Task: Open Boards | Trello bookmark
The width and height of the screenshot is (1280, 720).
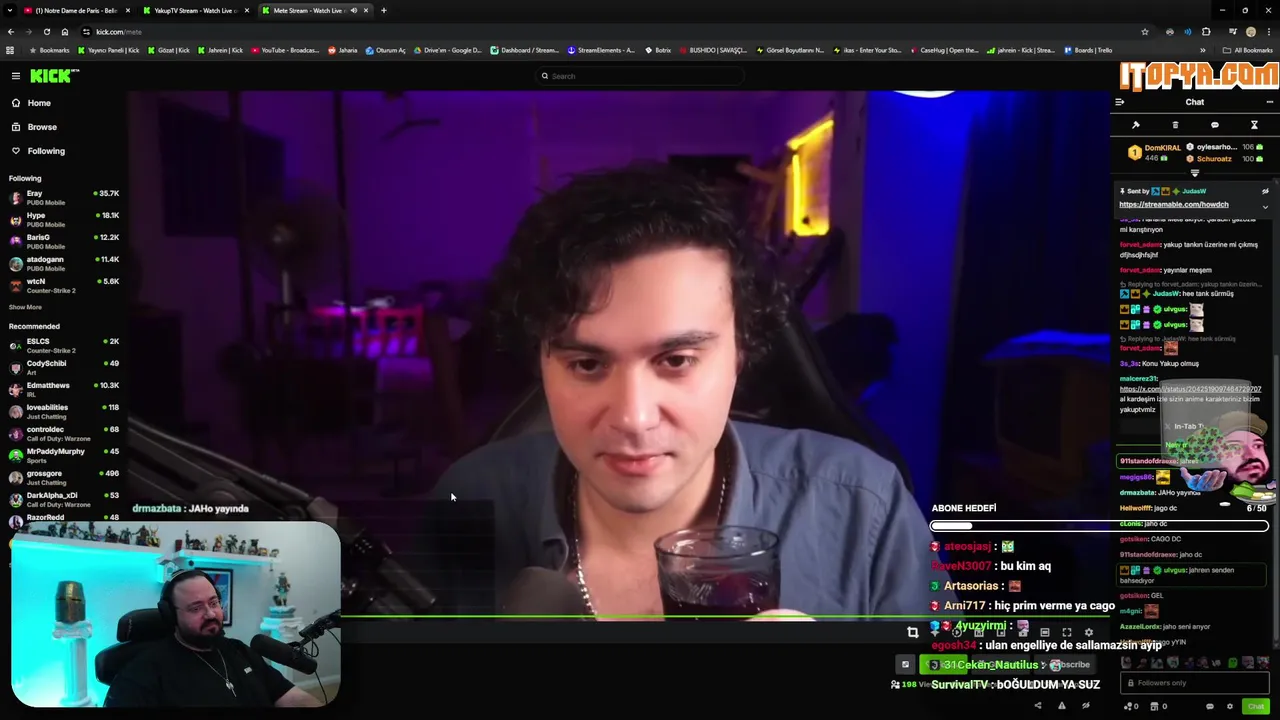Action: (x=1088, y=50)
